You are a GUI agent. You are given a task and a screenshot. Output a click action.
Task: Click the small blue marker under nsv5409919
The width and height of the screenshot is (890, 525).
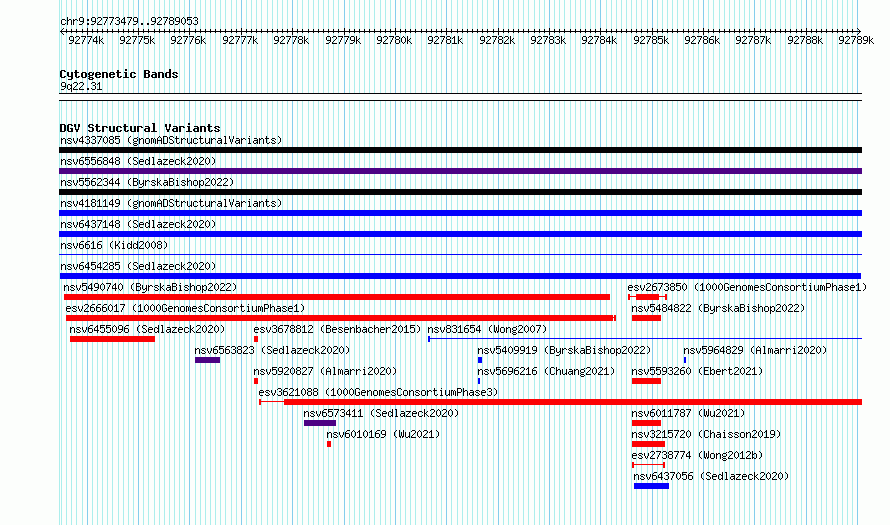click(x=480, y=360)
